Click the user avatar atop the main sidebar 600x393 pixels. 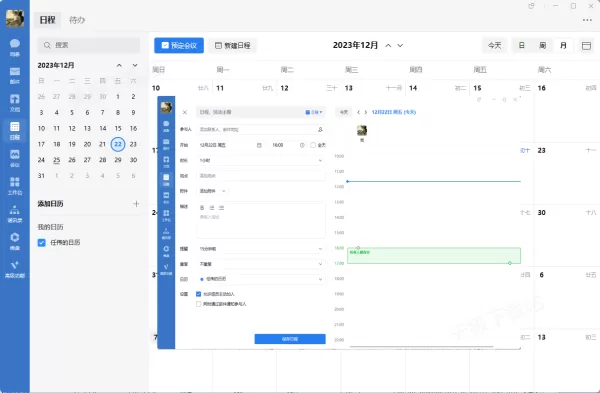pos(15,18)
